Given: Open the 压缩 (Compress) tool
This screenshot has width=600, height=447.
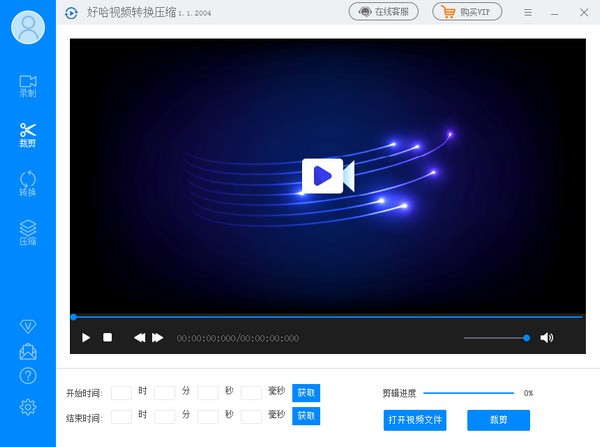Looking at the screenshot, I should pyautogui.click(x=28, y=233).
